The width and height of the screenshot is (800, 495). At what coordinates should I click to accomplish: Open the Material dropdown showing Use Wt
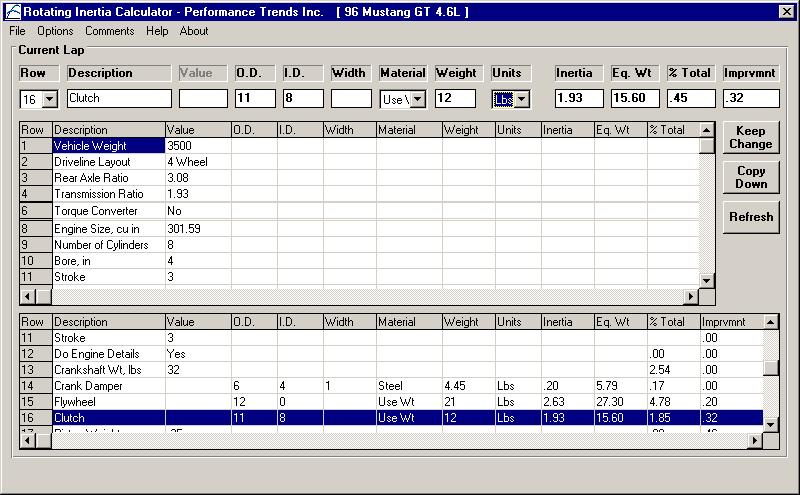(418, 99)
